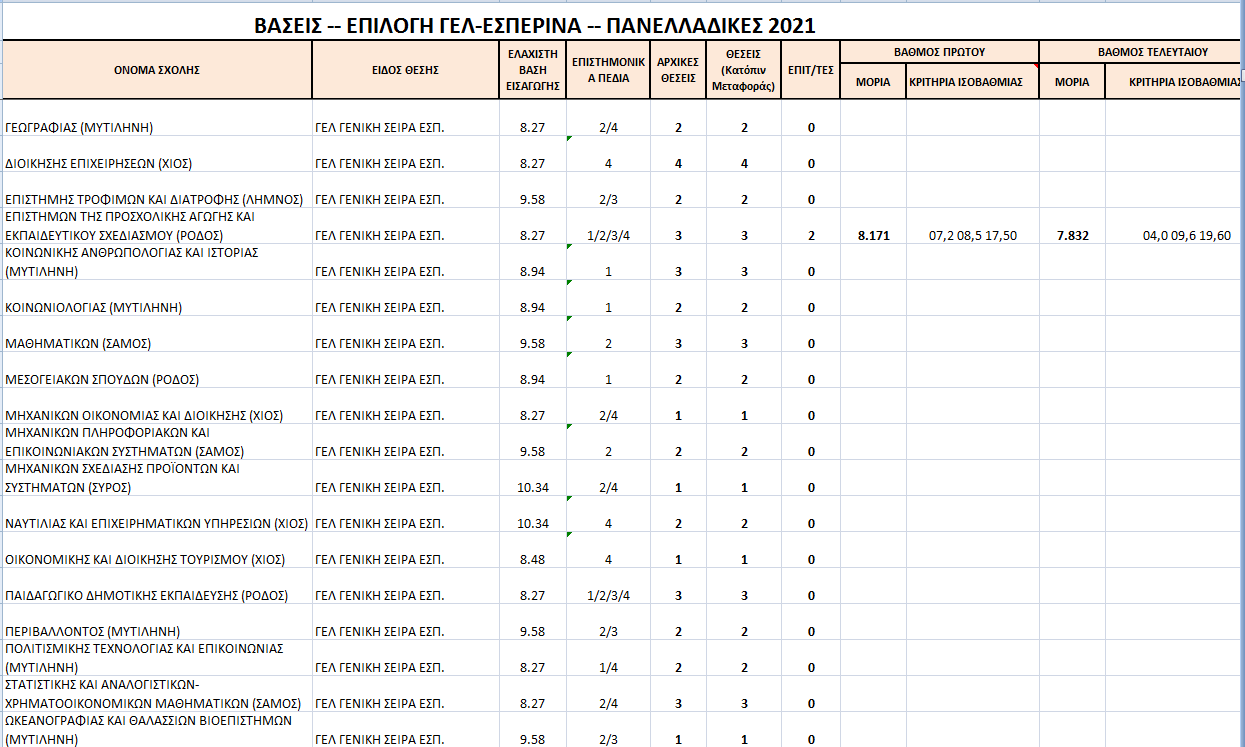
Task: Click the ΜΕΣΟΓΕΙΑΚΩΝ ΣΠΟΥΔΩΝ (ΡΟΔΟΣ) cell
Action: tap(157, 370)
